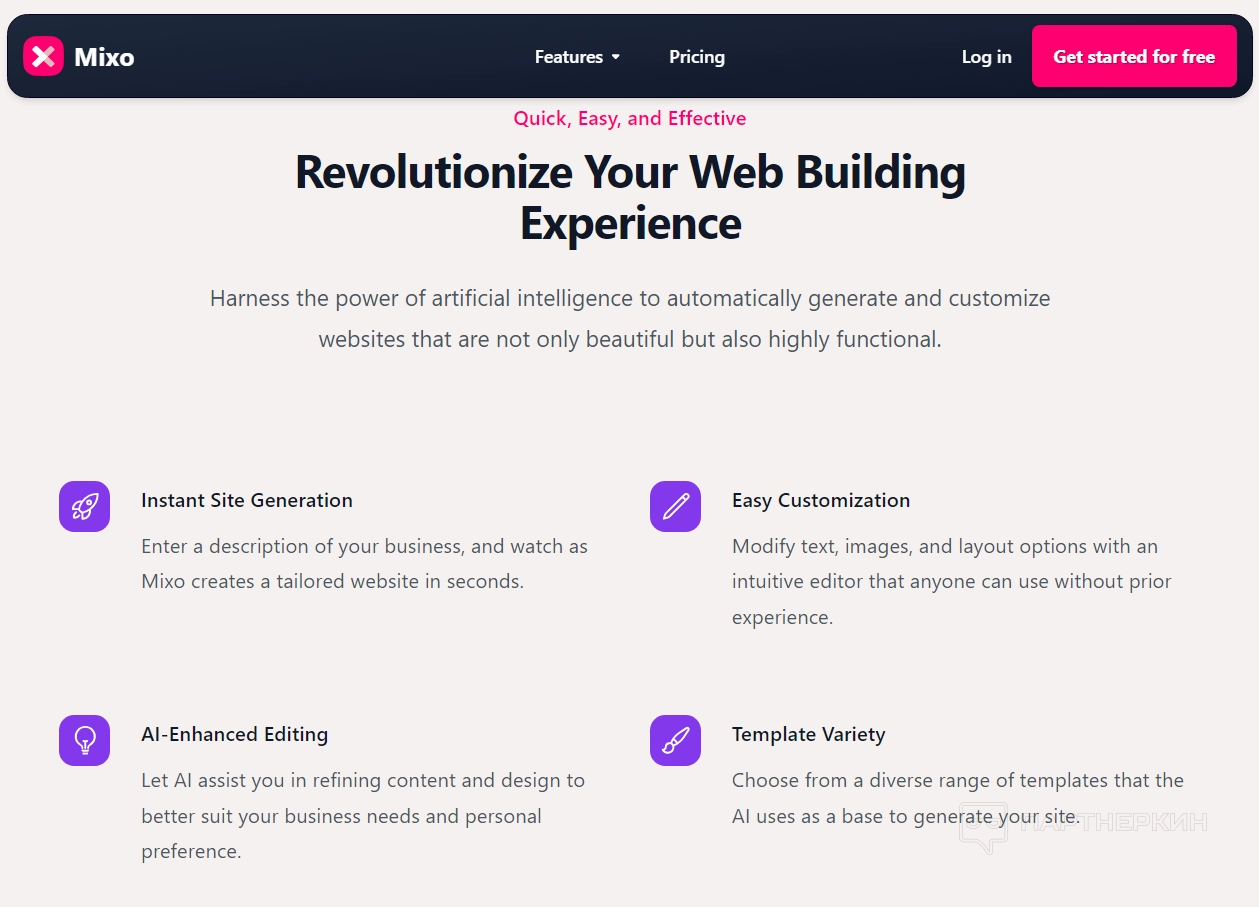Click the lightbulb icon for AI-Enhanced Editing

point(84,740)
